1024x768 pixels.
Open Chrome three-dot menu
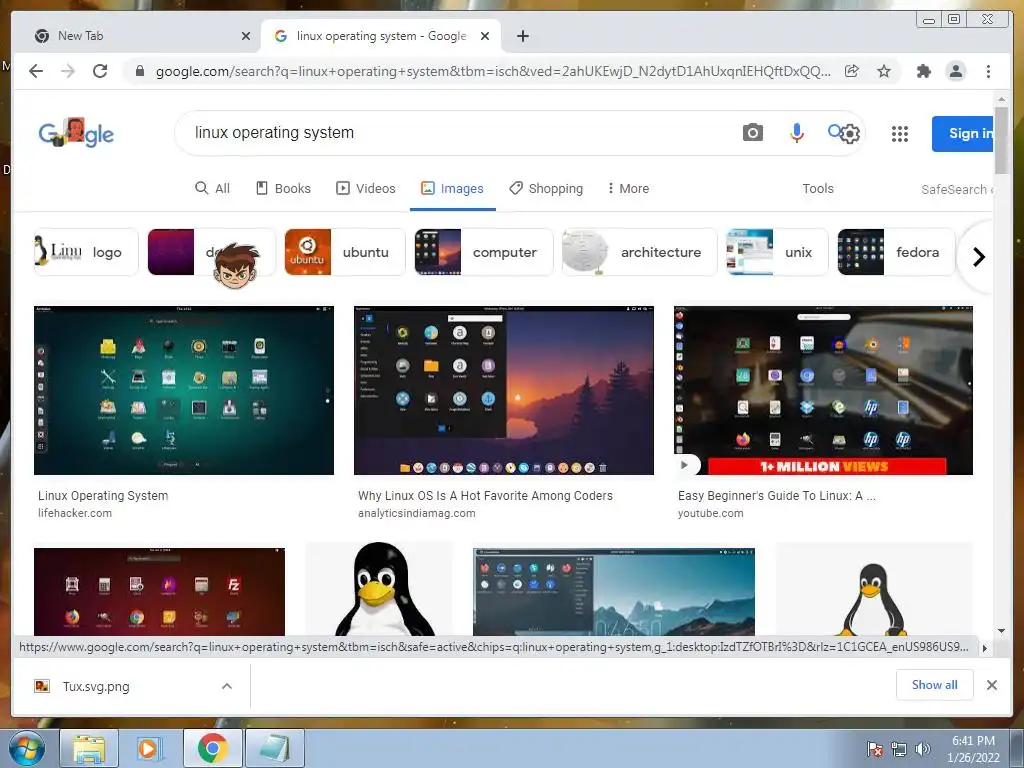click(x=988, y=71)
